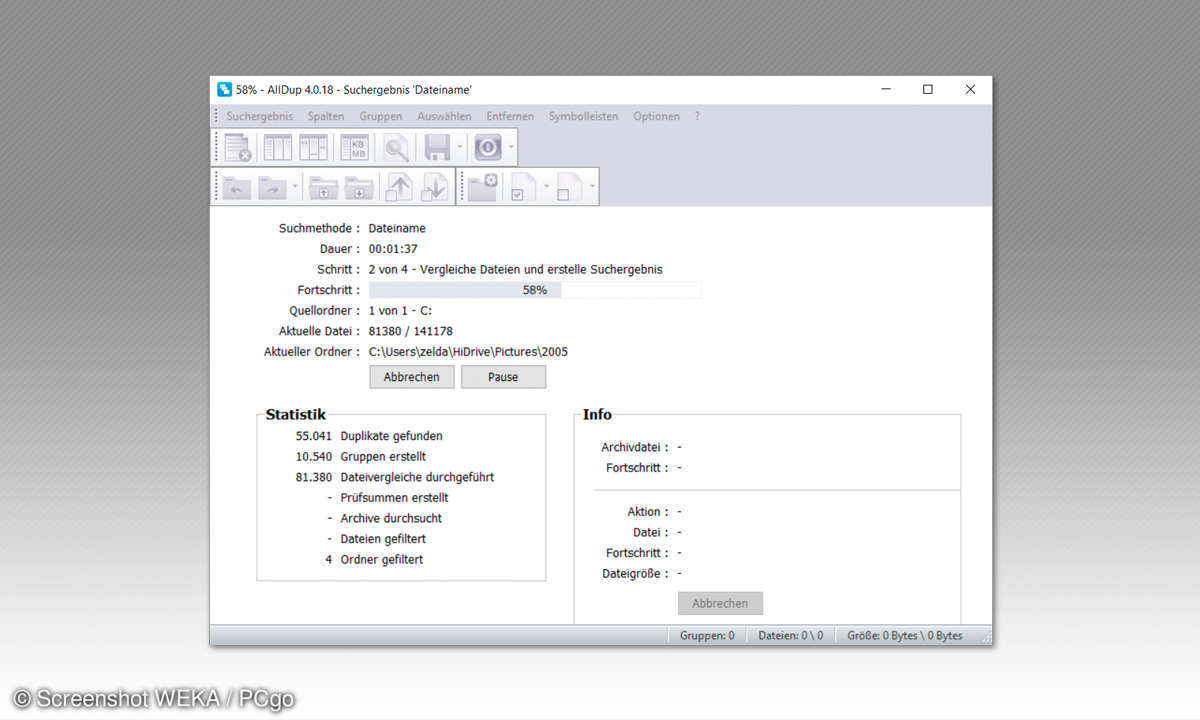Screen dimensions: 1200x720
Task: Maximize the AllDup window
Action: 928,89
